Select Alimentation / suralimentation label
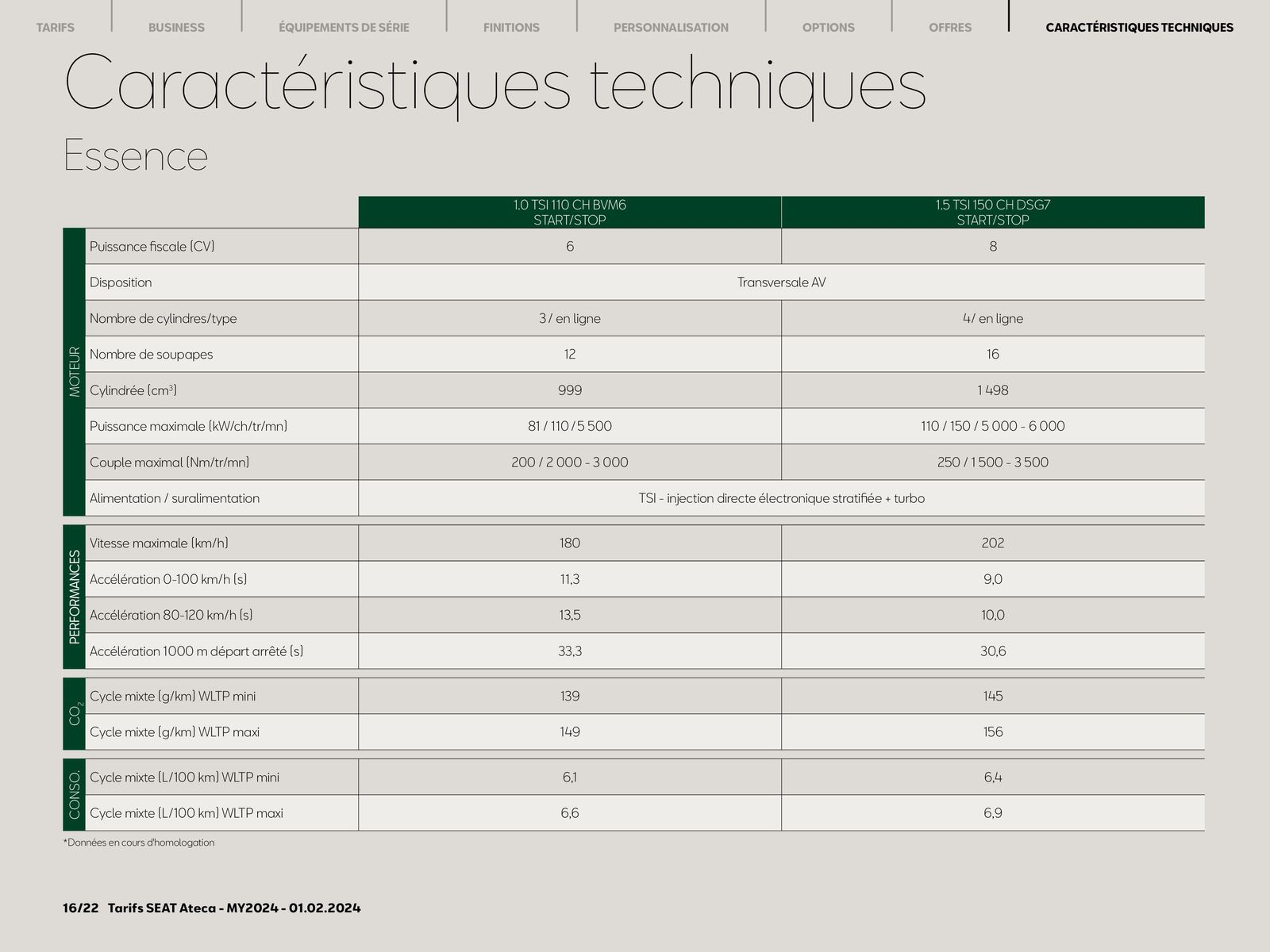 click(175, 498)
